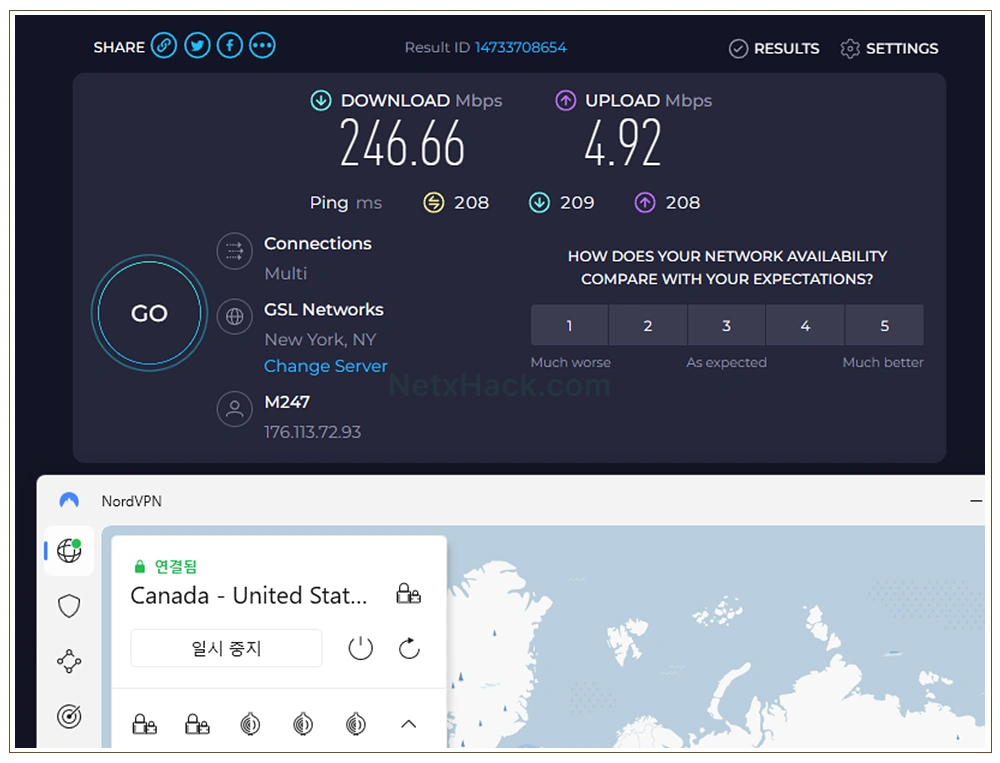
Task: Click the NordVPN logo icon
Action: (x=69, y=500)
